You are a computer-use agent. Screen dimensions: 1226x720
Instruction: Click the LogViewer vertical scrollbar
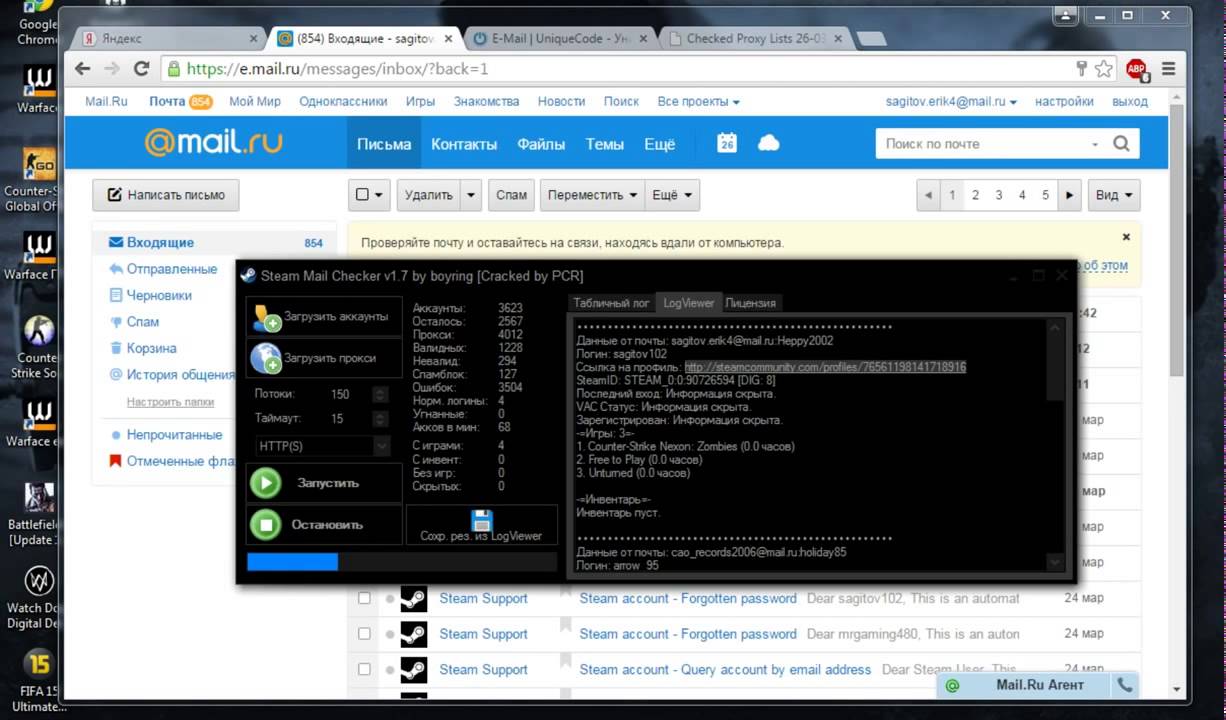click(1054, 445)
